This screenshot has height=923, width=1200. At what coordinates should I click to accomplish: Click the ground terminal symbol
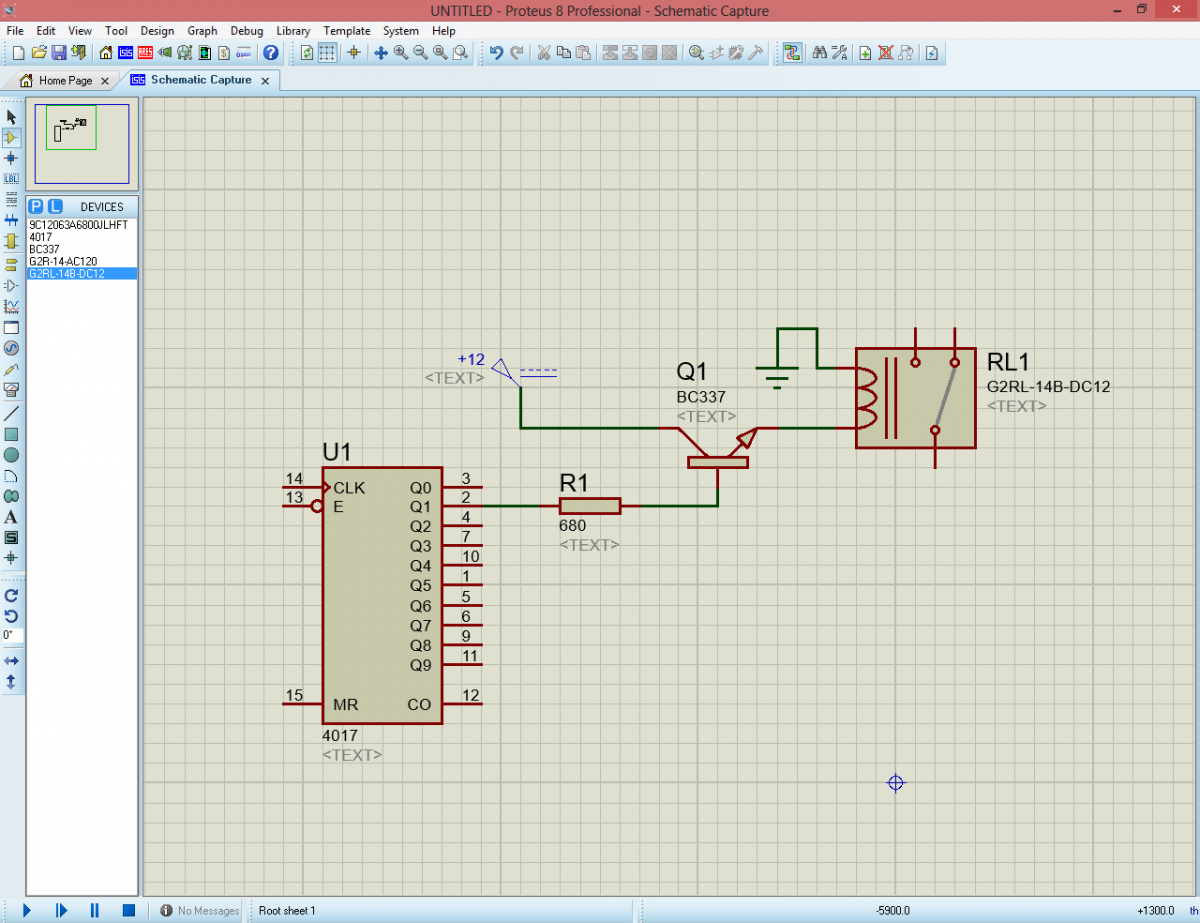click(776, 375)
